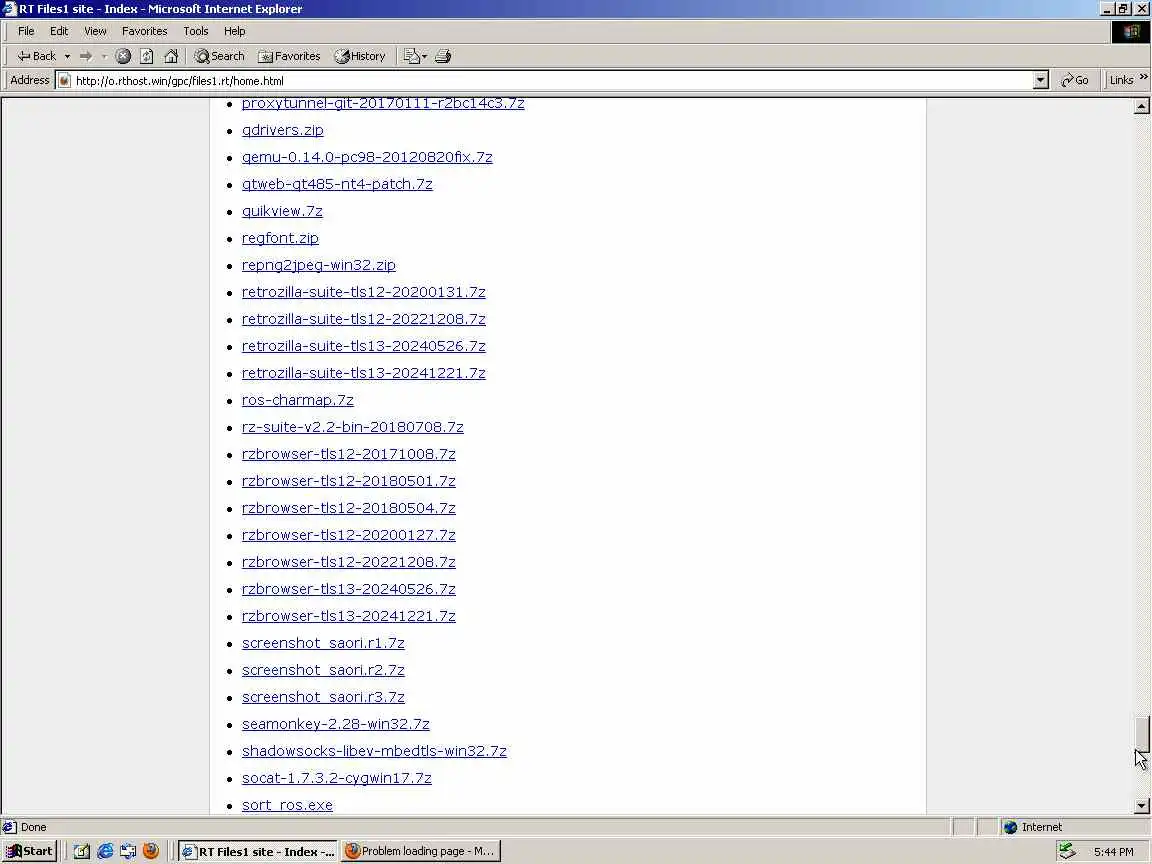Open the Tools menu
The height and width of the screenshot is (864, 1152).
click(195, 31)
